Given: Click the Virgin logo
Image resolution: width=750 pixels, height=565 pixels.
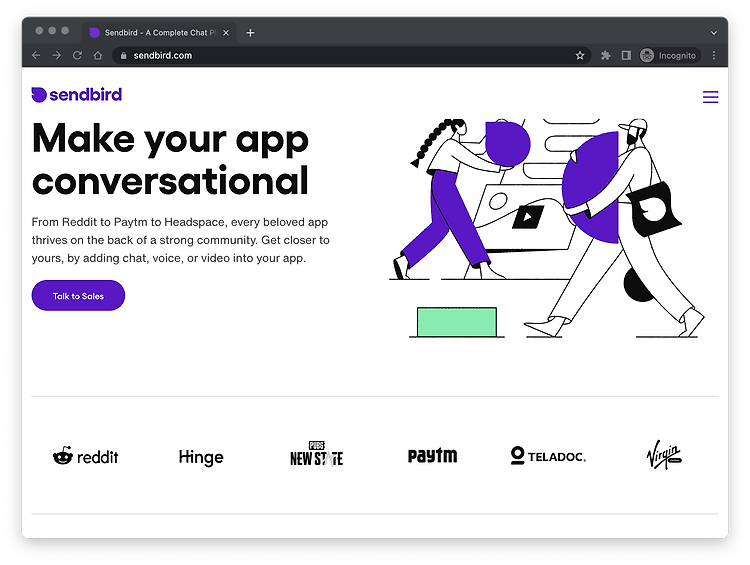Looking at the screenshot, I should (664, 454).
